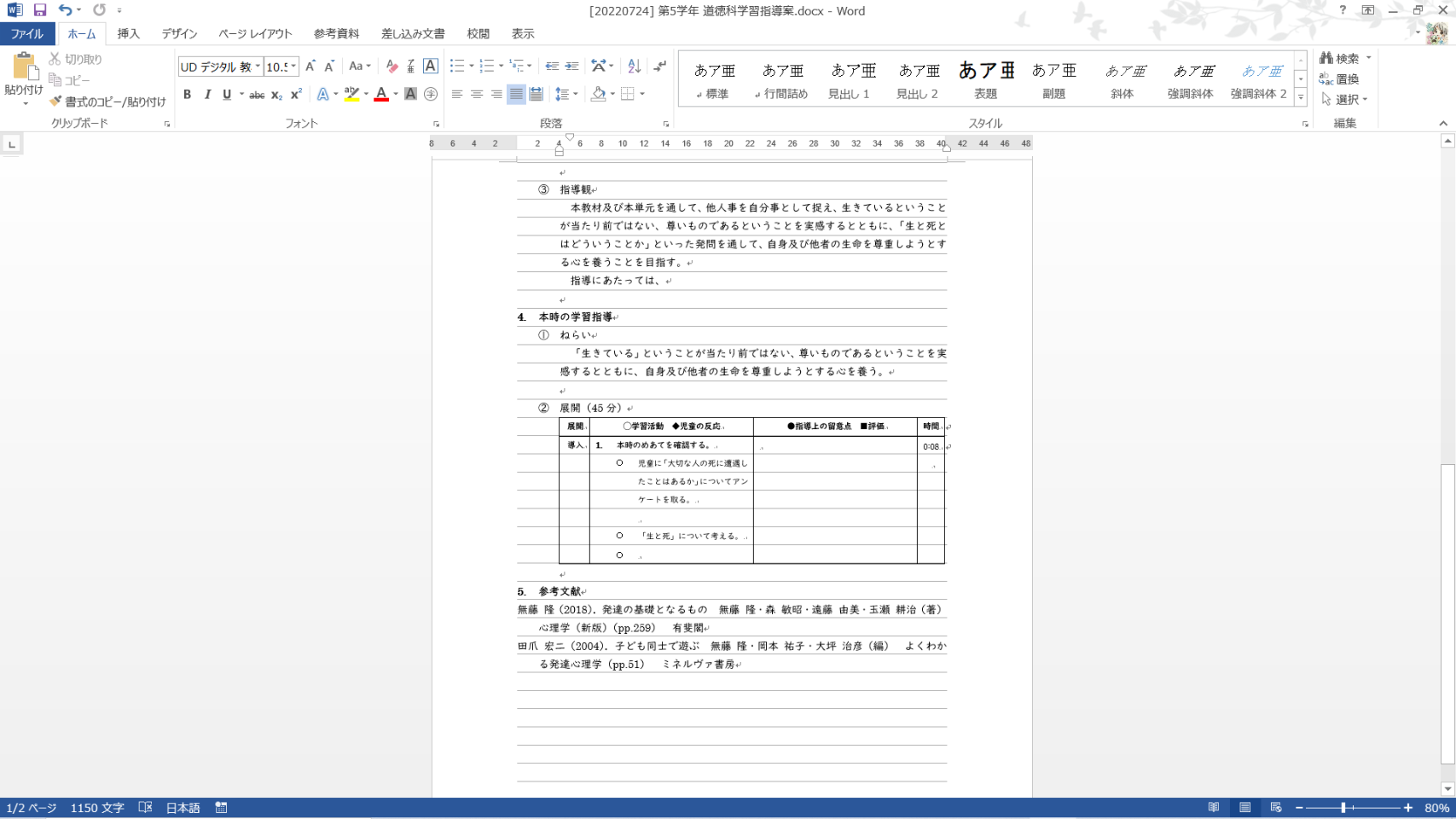
Task: Open the 校閲 (Review) tab
Action: click(478, 34)
